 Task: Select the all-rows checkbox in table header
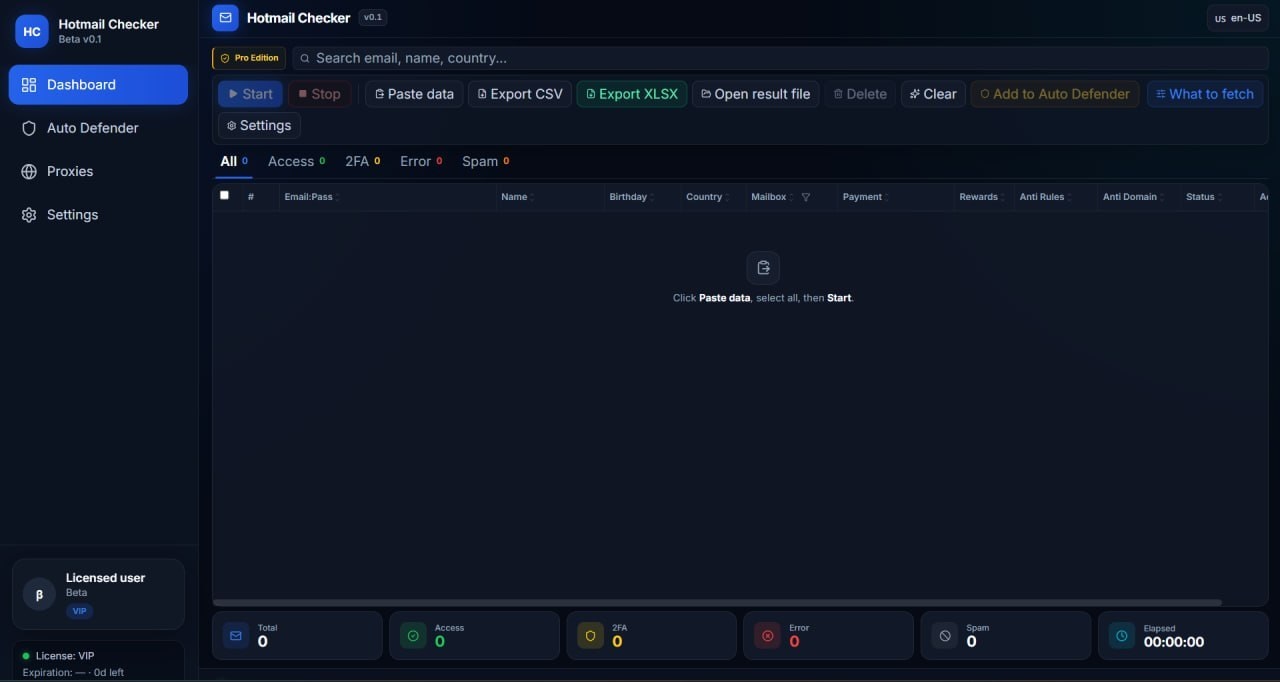(224, 195)
